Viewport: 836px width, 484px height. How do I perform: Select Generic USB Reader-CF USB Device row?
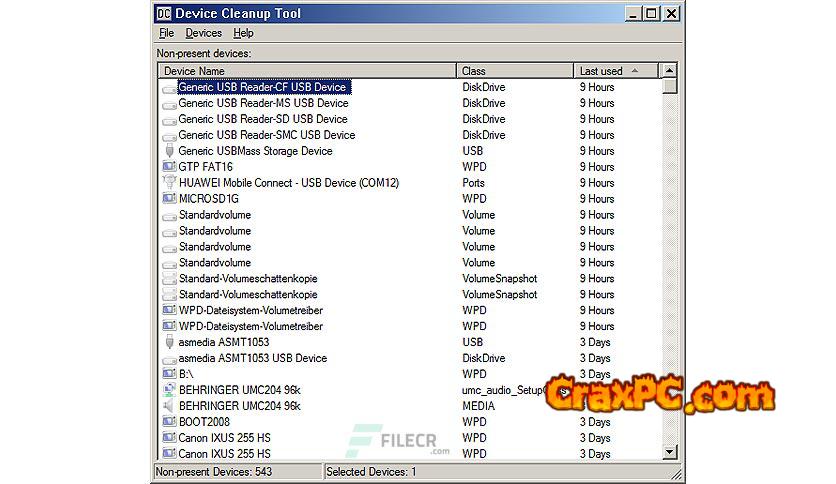(x=262, y=87)
